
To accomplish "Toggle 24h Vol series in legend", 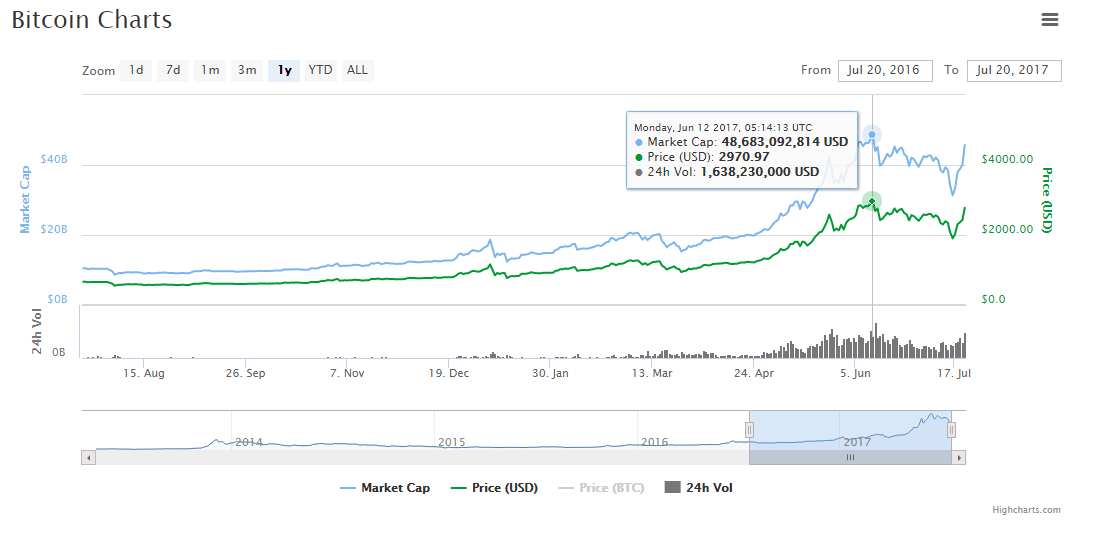I will tap(698, 488).
